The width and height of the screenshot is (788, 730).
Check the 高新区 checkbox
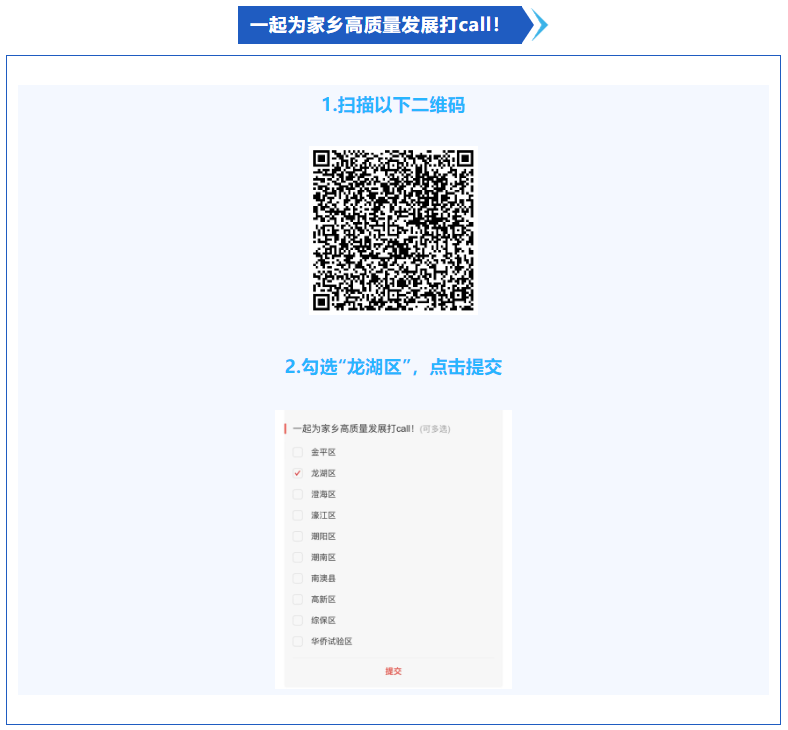[298, 599]
